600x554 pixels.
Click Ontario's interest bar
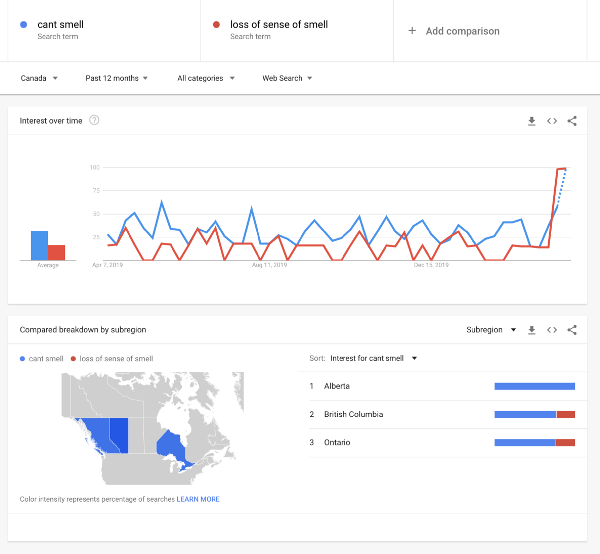point(535,443)
